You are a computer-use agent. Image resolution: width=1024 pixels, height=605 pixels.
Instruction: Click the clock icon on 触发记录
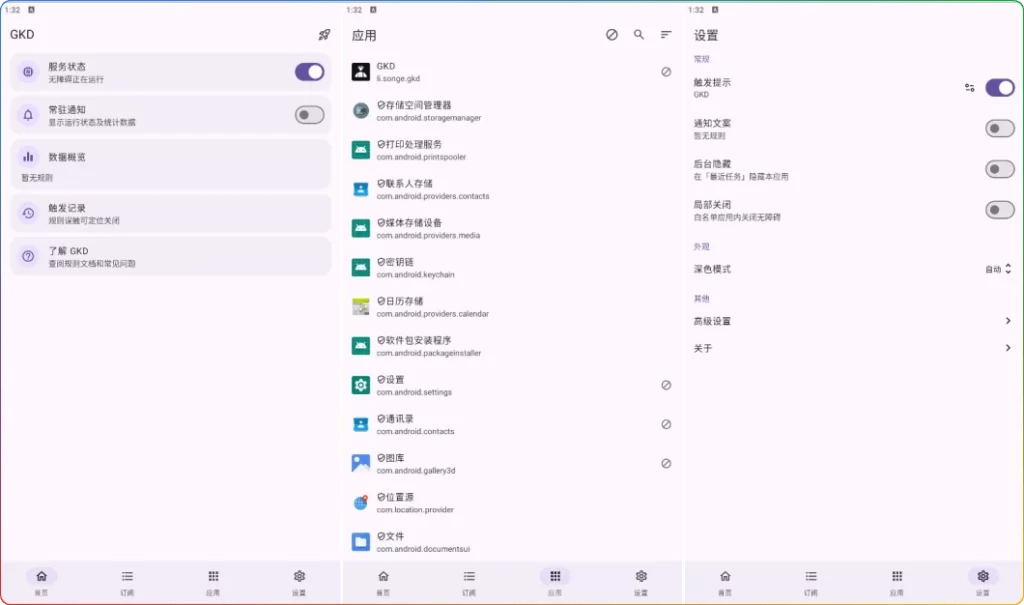point(26,212)
